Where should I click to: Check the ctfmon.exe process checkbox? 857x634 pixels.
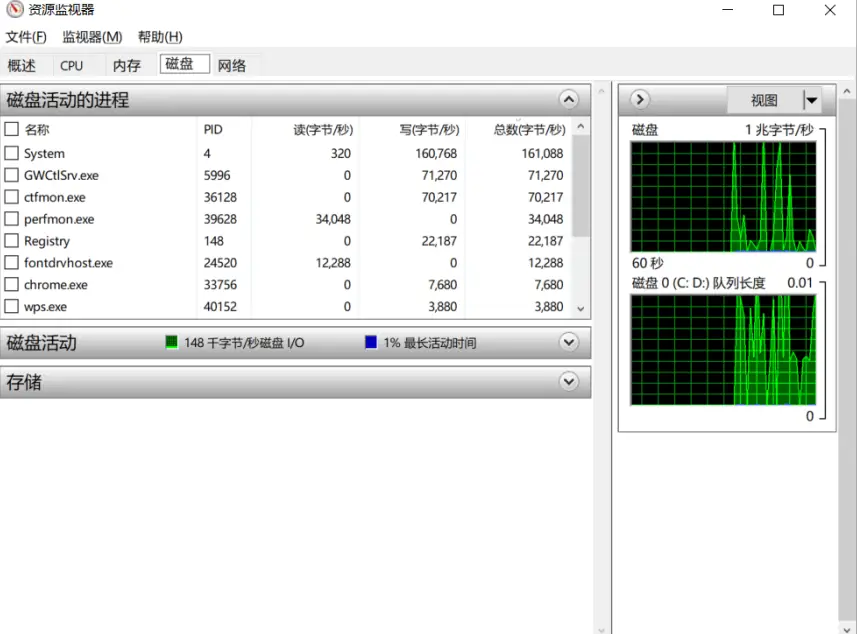point(11,197)
